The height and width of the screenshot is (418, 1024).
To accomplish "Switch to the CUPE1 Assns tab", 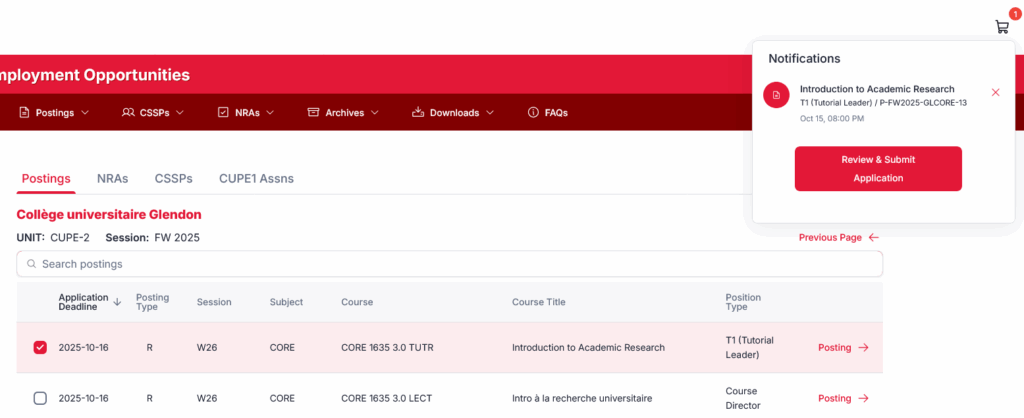I will 256,179.
